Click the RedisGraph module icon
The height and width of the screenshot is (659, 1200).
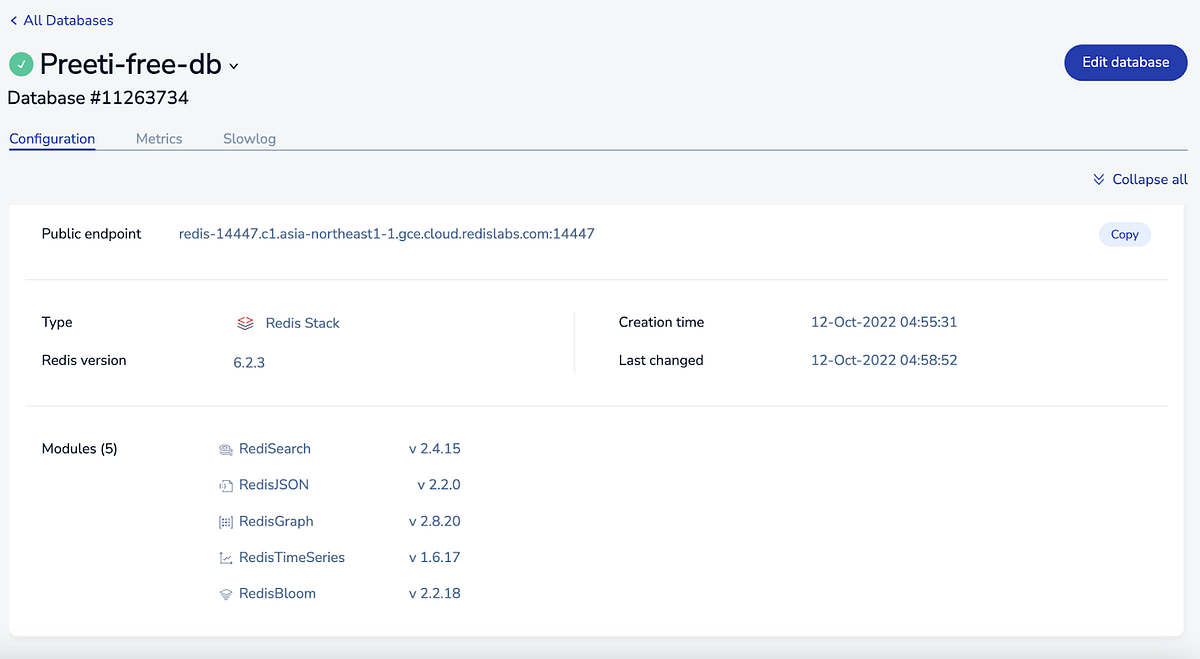(225, 521)
